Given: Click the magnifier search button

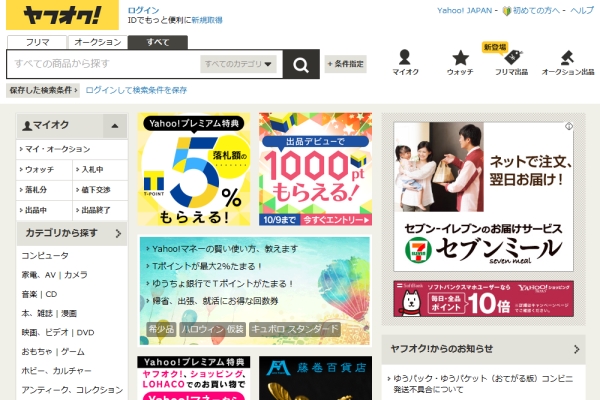Looking at the screenshot, I should point(301,64).
